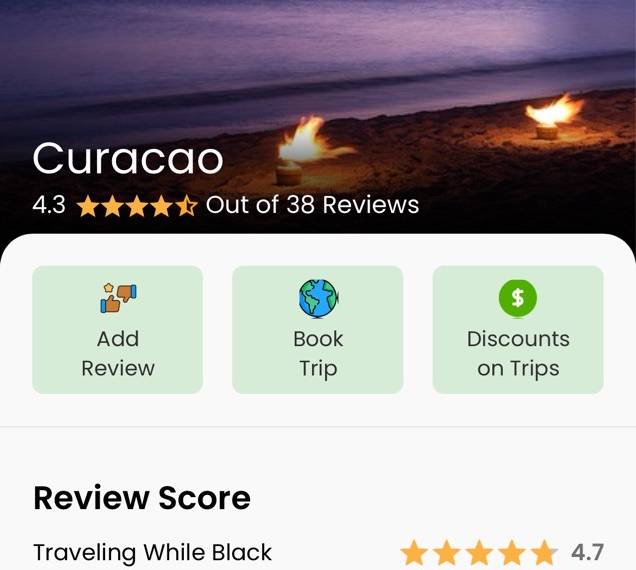
Task: Tap the Add Review card
Action: [x=118, y=329]
